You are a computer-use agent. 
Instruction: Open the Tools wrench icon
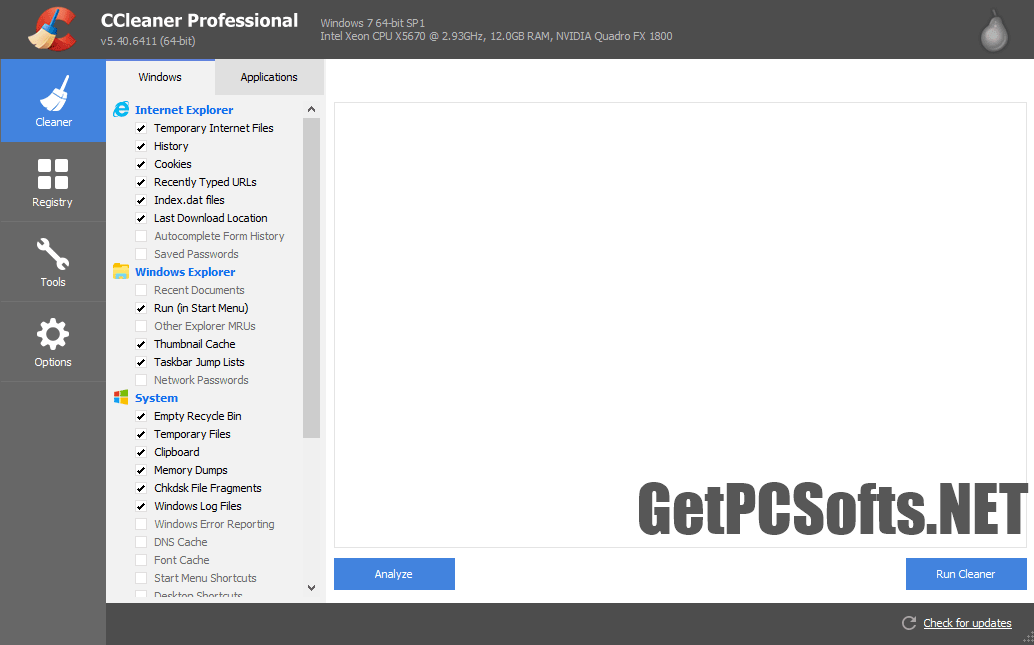coord(53,254)
